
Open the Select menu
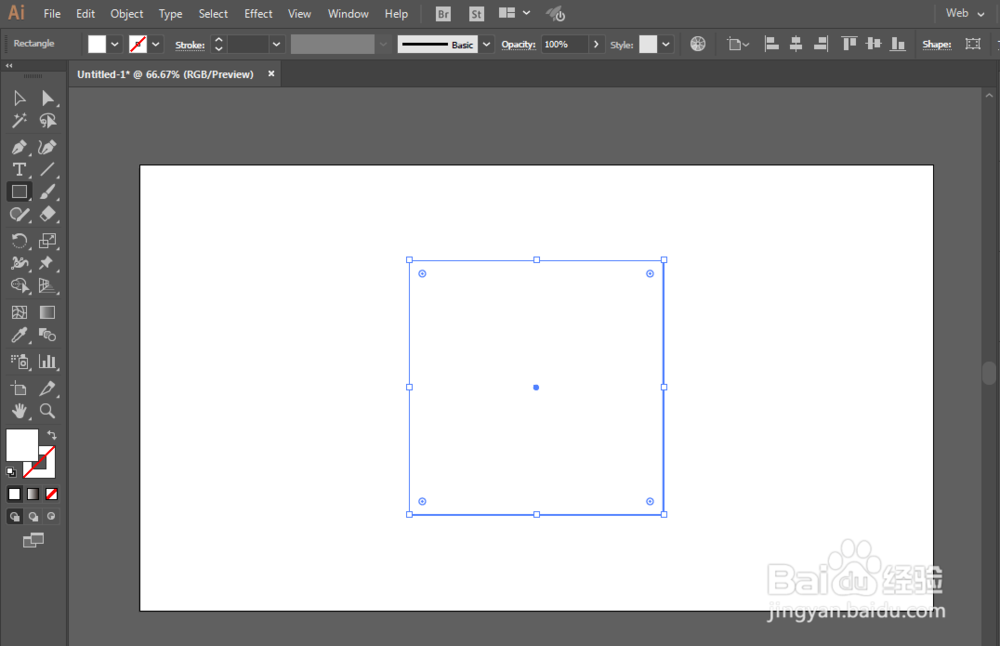(213, 13)
